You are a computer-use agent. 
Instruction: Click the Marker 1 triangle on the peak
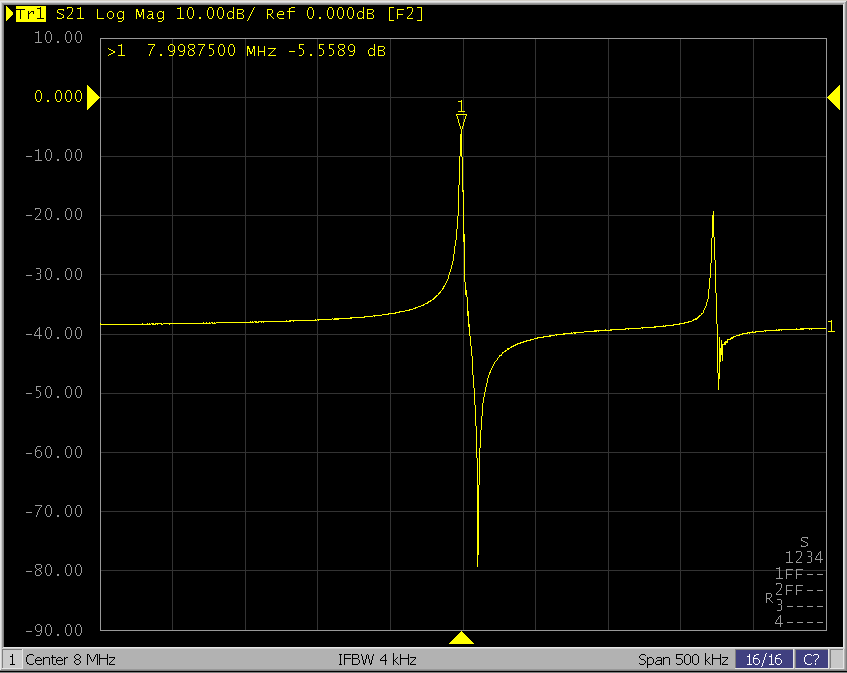tap(461, 122)
